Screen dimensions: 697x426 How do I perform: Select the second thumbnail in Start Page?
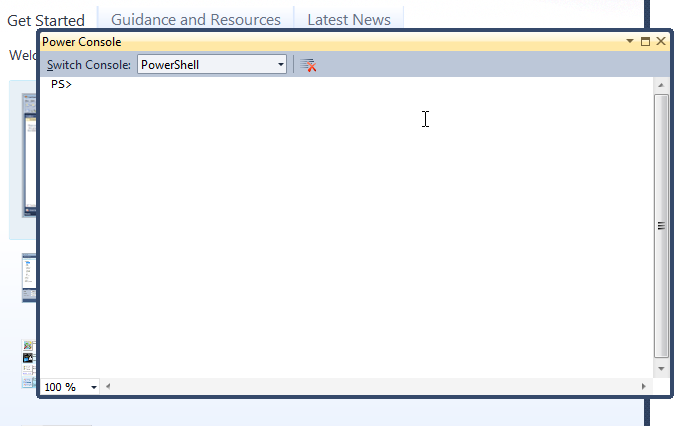pyautogui.click(x=29, y=278)
